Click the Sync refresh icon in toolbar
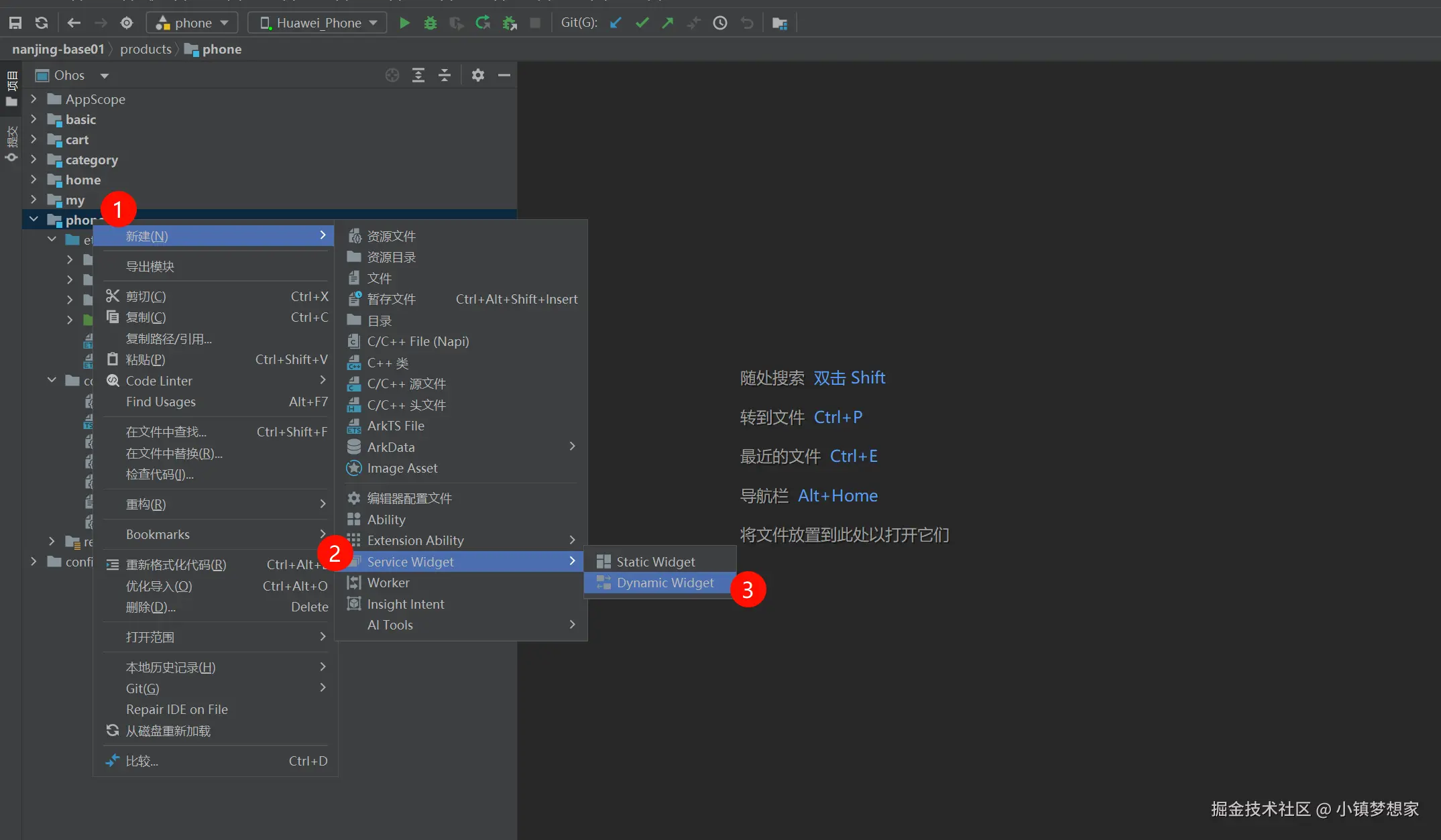 point(42,23)
